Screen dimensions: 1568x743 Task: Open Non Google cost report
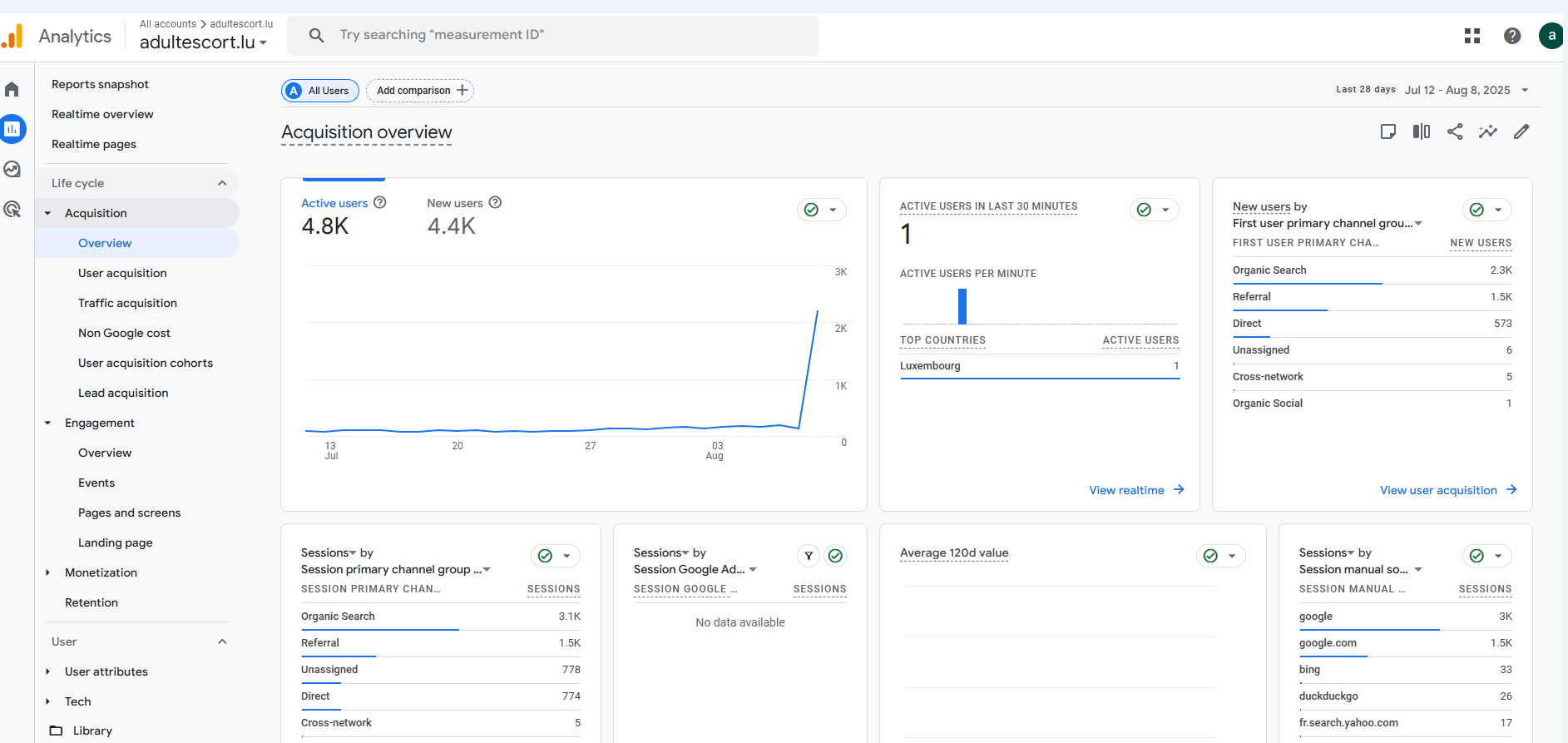(124, 333)
